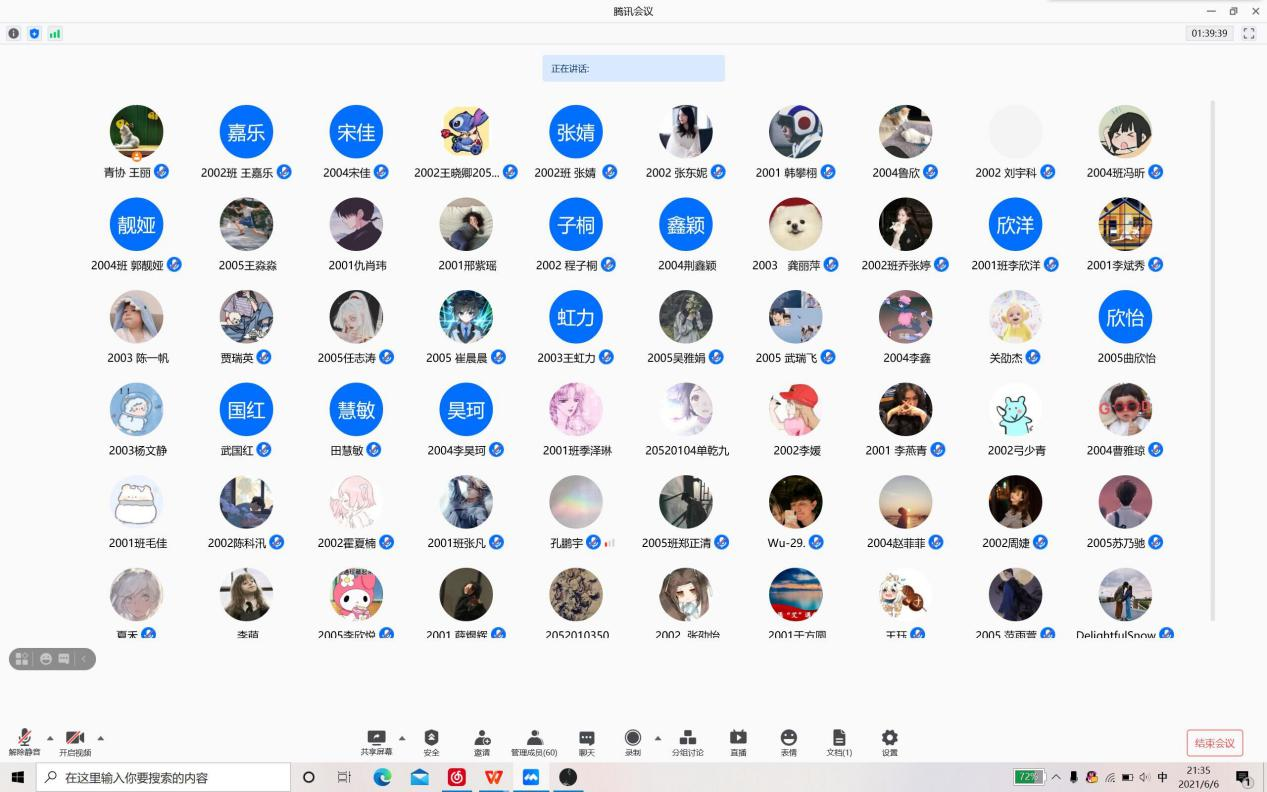This screenshot has width=1267, height=792.
Task: Click the 邀请 (Invite) icon
Action: tap(482, 742)
